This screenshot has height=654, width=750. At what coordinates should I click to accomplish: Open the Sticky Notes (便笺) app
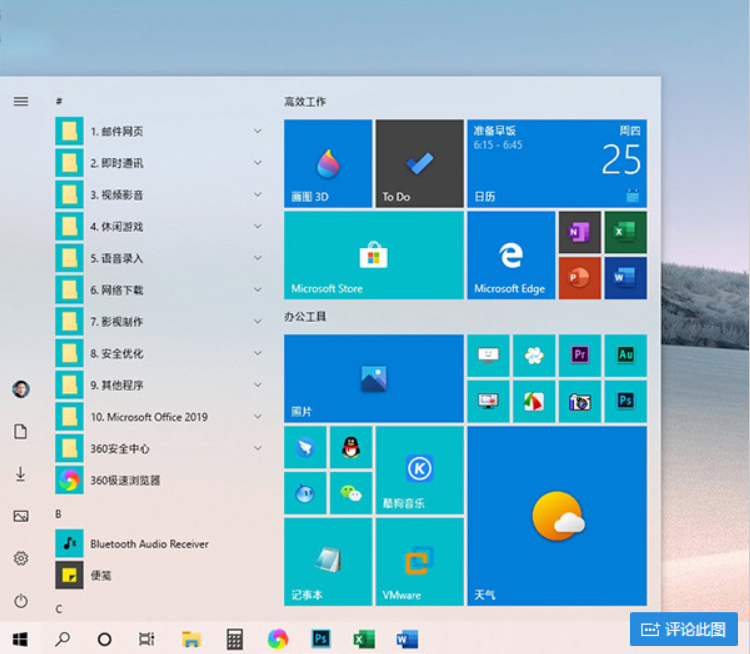pos(158,575)
